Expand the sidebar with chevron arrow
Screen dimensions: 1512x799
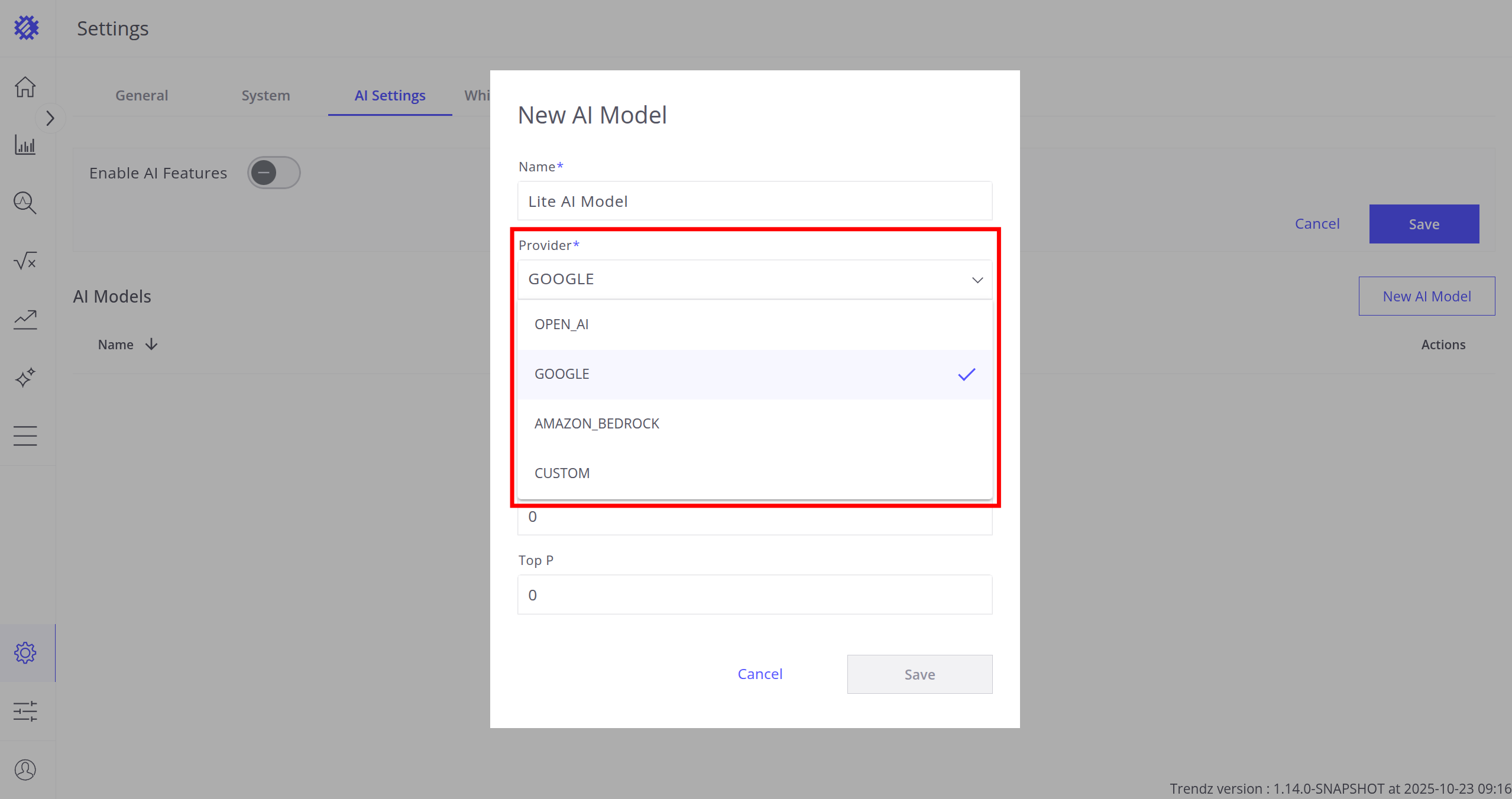click(x=50, y=119)
